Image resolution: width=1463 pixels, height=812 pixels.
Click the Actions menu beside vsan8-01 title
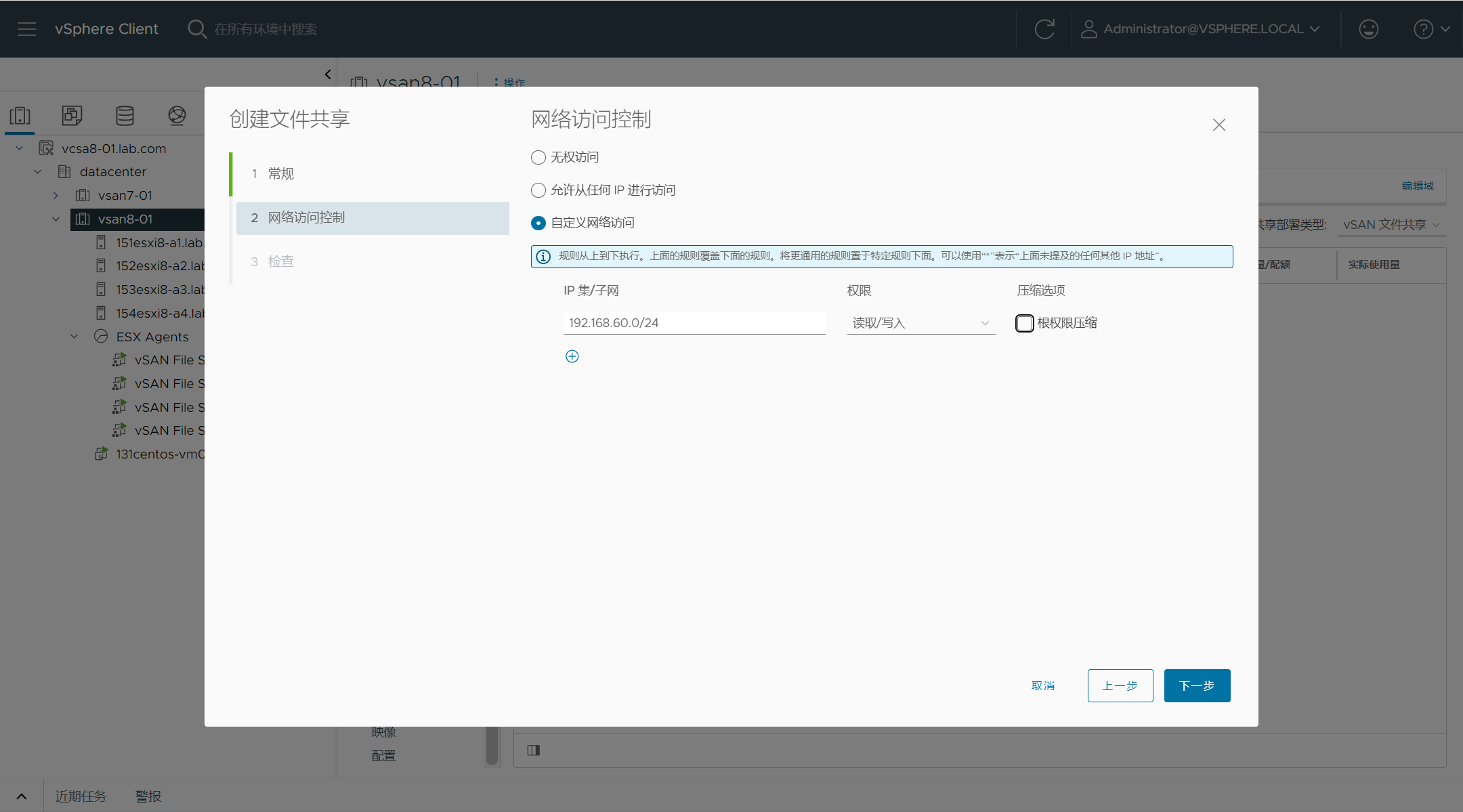tap(510, 82)
